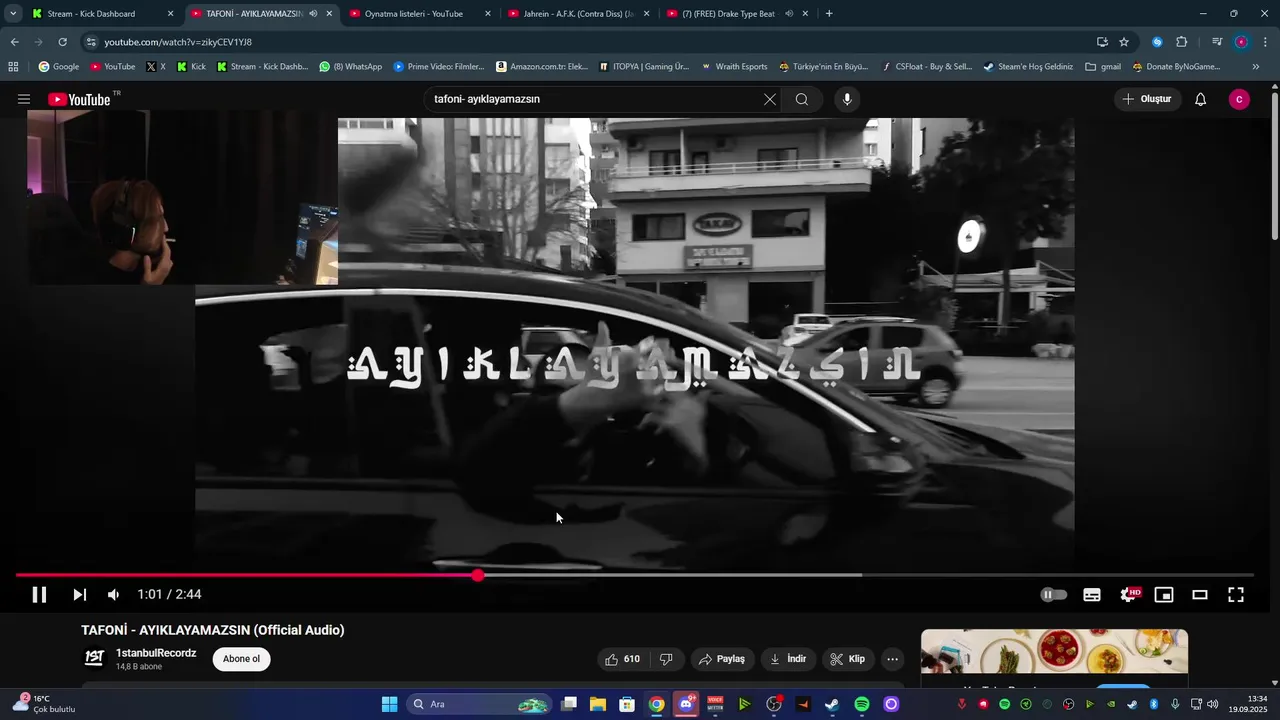The height and width of the screenshot is (720, 1280).
Task: Open the WhatsApp bookmark
Action: (351, 67)
